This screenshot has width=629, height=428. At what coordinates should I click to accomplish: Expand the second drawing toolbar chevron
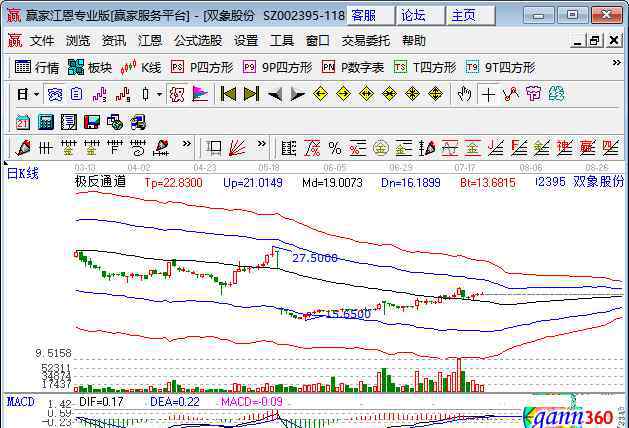[x=262, y=144]
